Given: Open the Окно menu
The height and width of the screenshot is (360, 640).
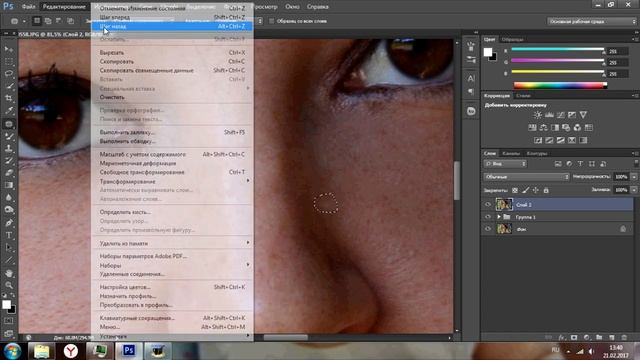Looking at the screenshot, I should click(x=292, y=7).
